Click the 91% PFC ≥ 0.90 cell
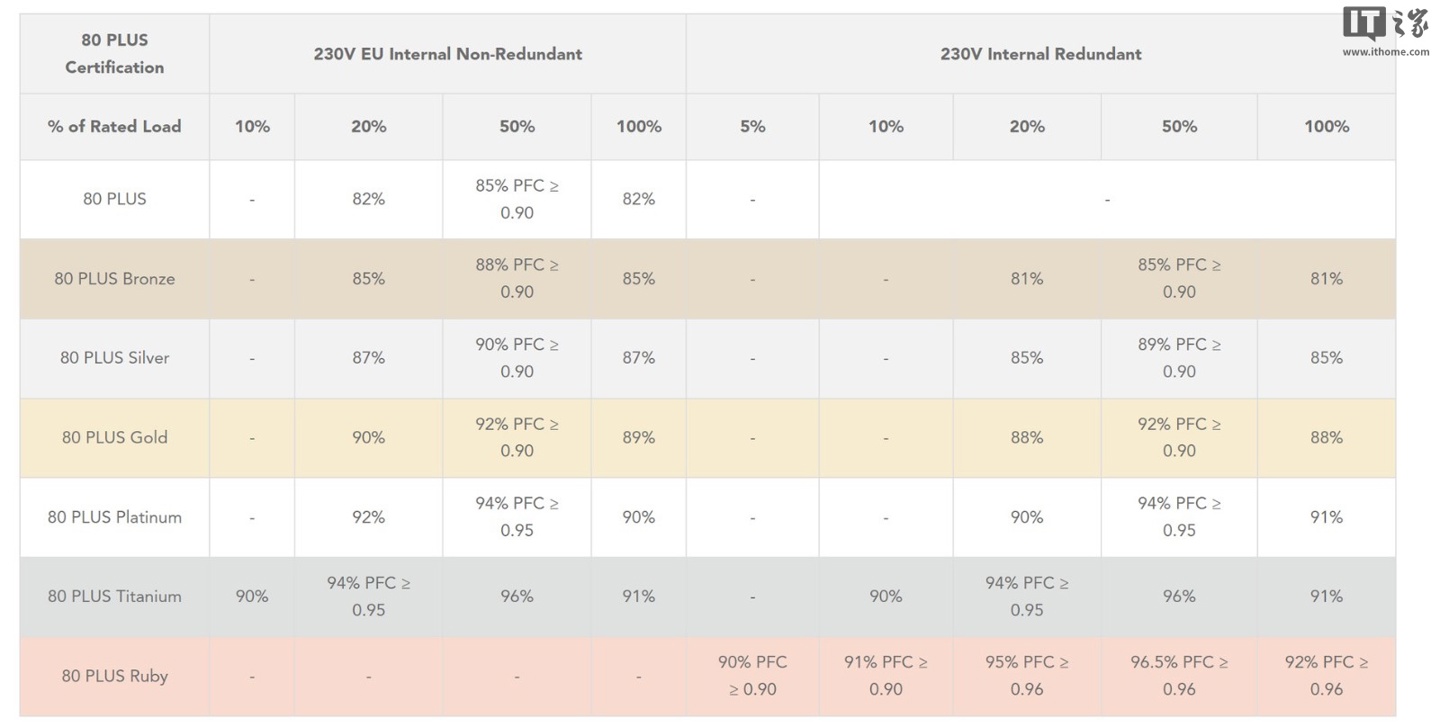1440x727 pixels. 885,675
